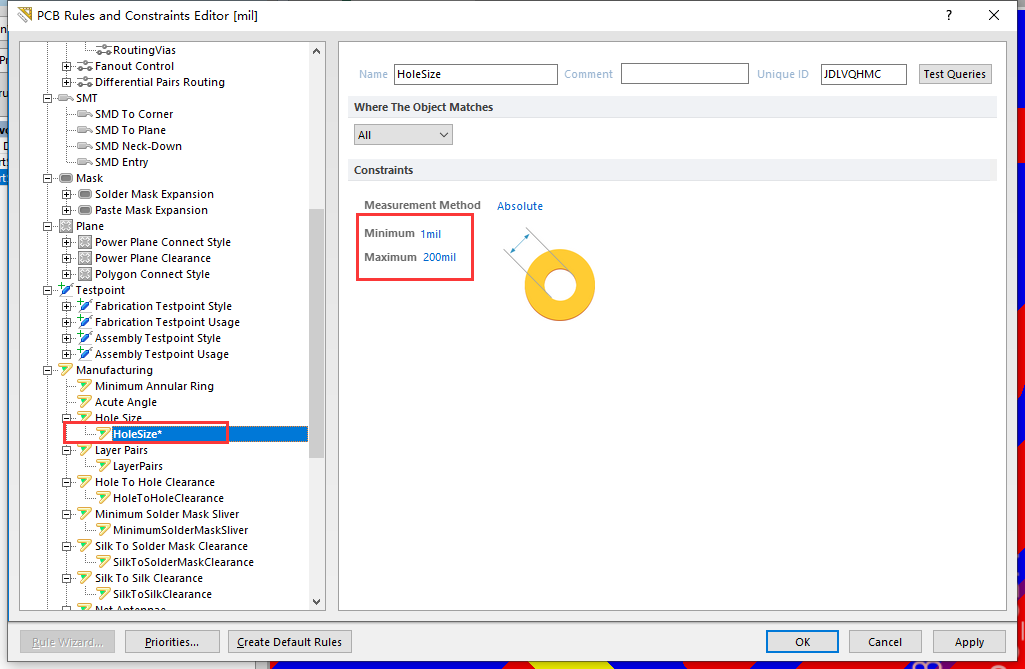Change the Absolute measurement method
Screen dimensions: 1025x669
coord(520,206)
